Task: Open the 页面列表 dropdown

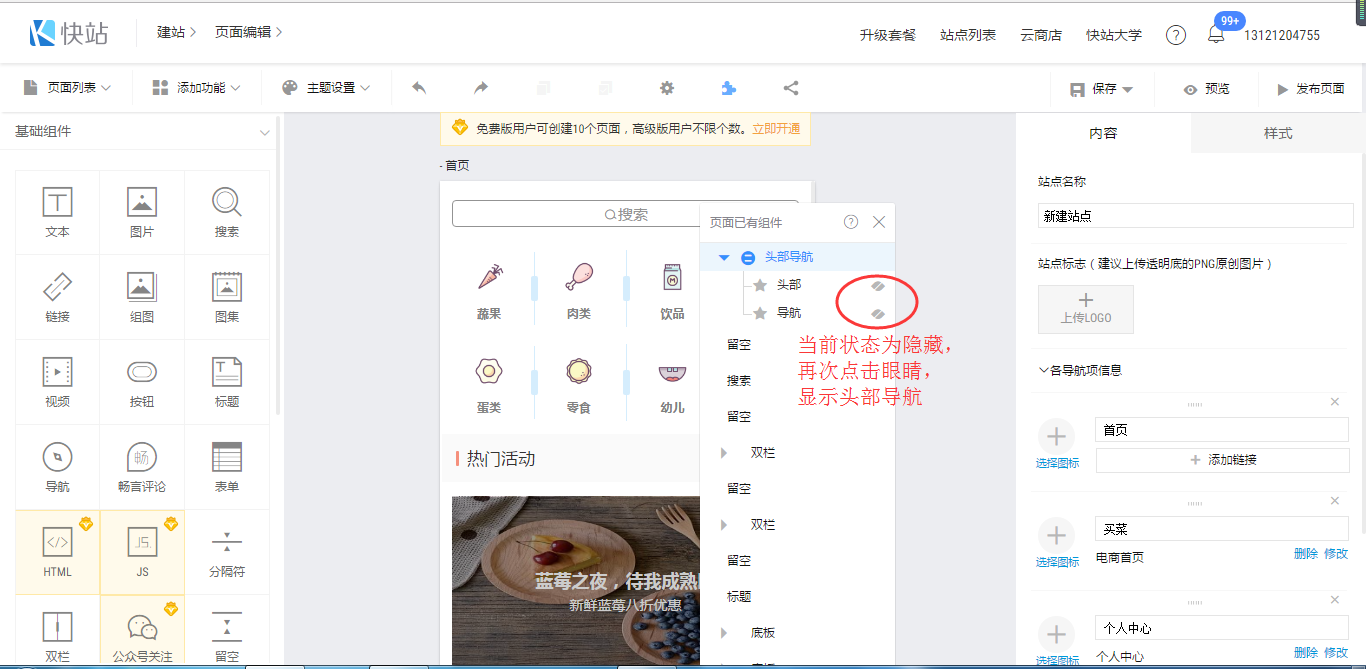Action: click(x=67, y=88)
